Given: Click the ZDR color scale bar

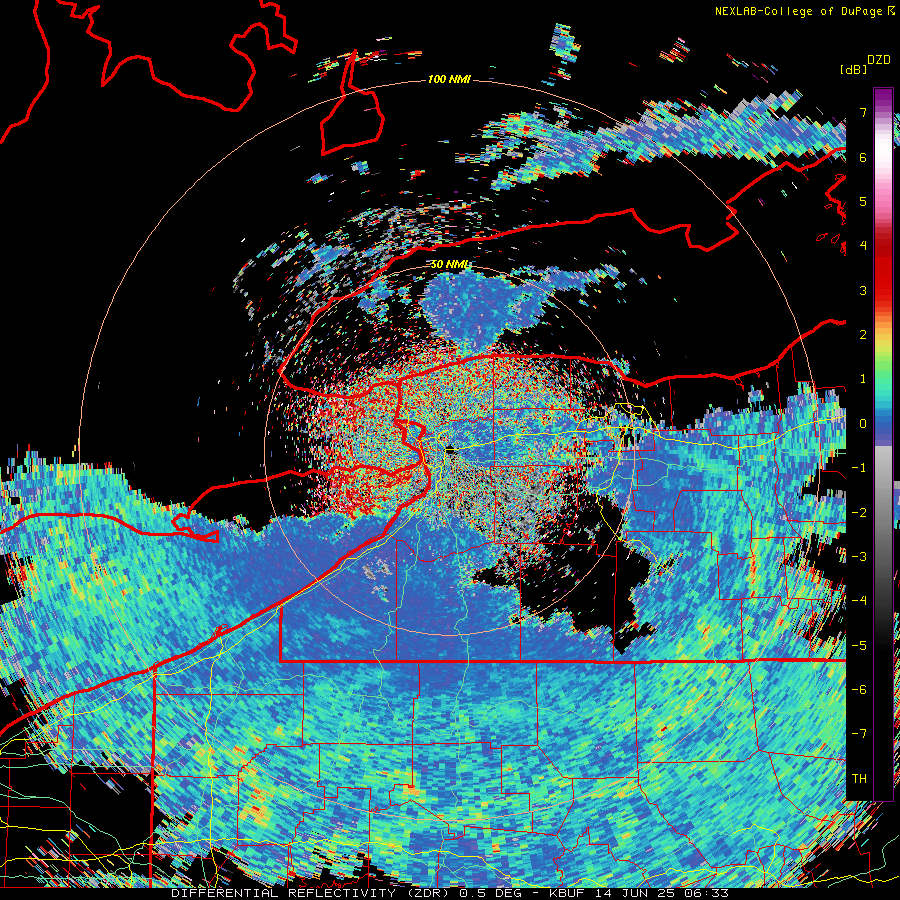Looking at the screenshot, I should pyautogui.click(x=883, y=444).
